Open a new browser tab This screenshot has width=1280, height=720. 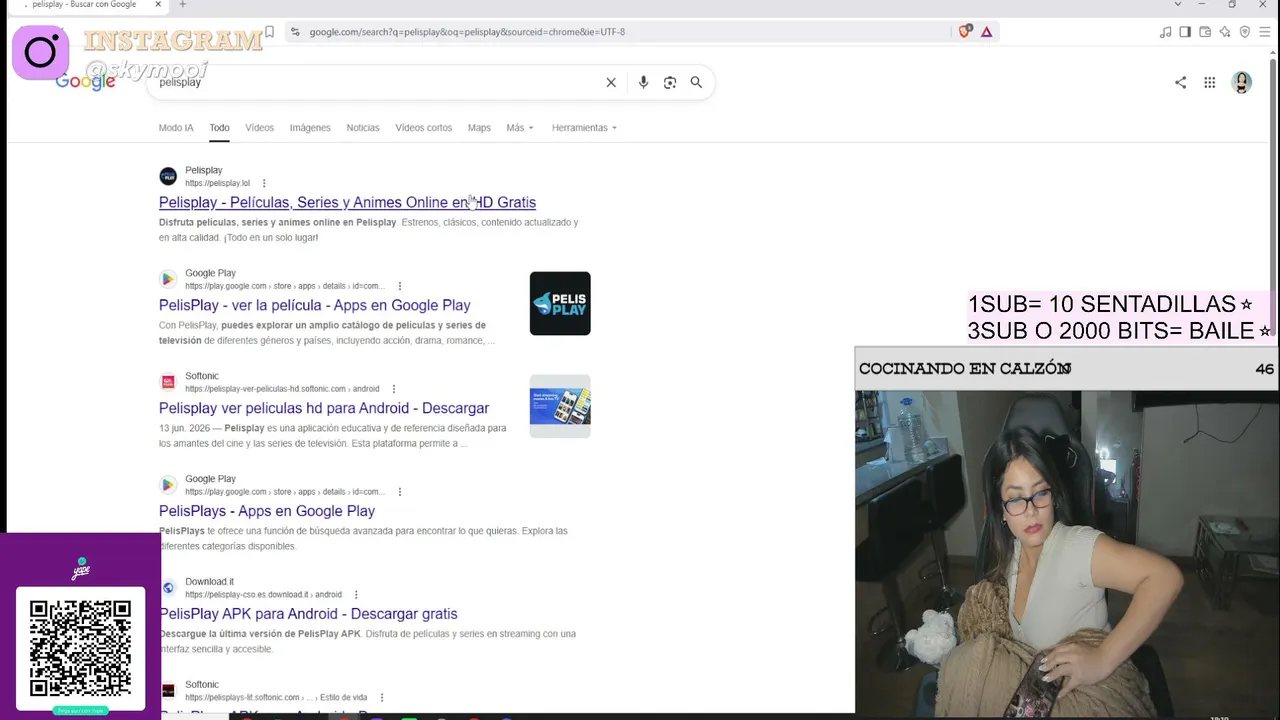coord(182,5)
